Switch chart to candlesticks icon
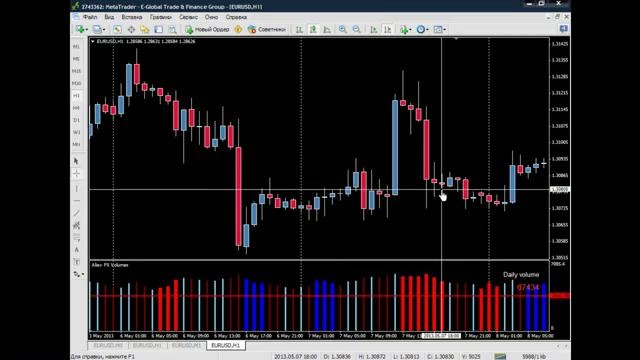Image resolution: width=640 pixels, height=360 pixels. [x=313, y=29]
